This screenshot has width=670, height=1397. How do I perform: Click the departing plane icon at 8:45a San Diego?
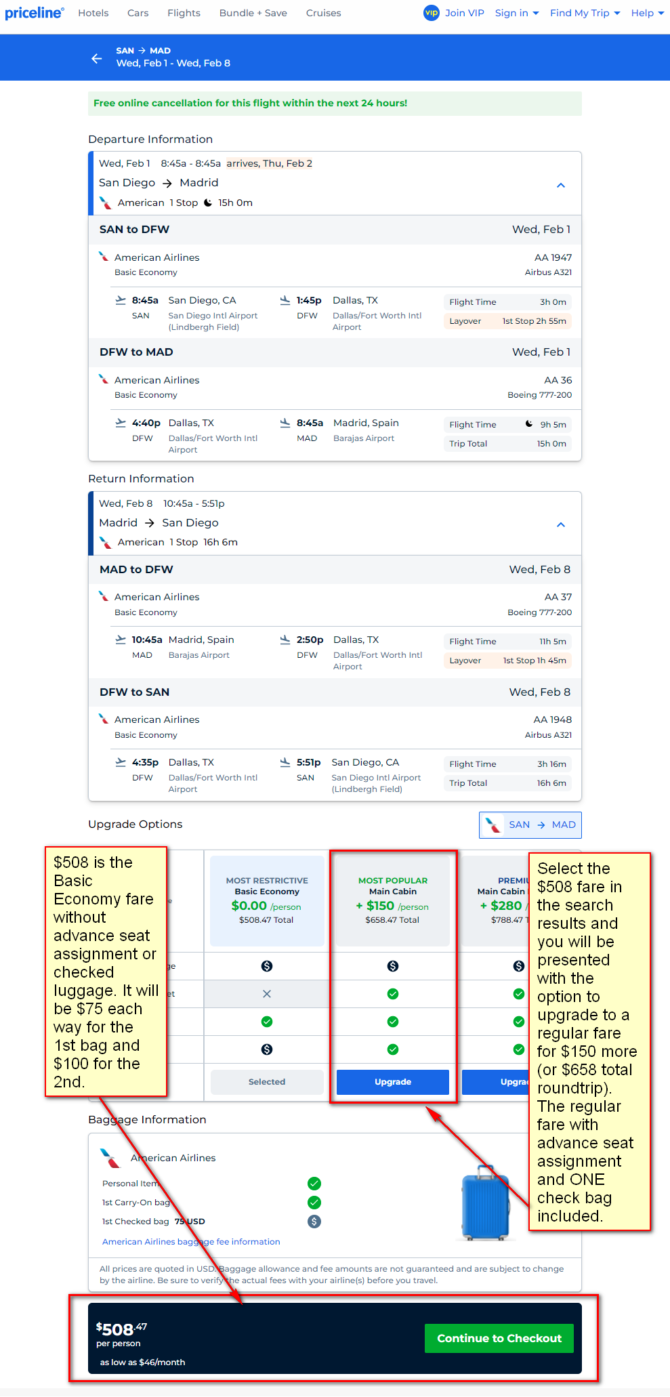121,300
